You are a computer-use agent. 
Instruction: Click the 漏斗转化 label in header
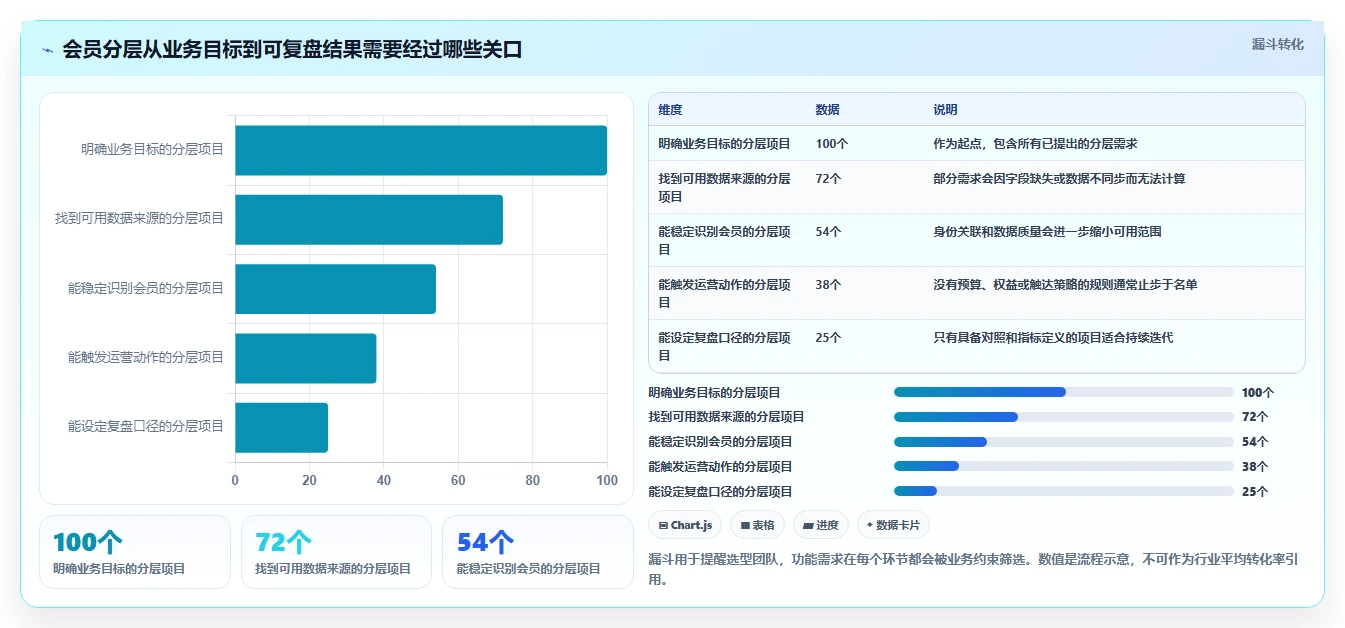[x=1277, y=44]
